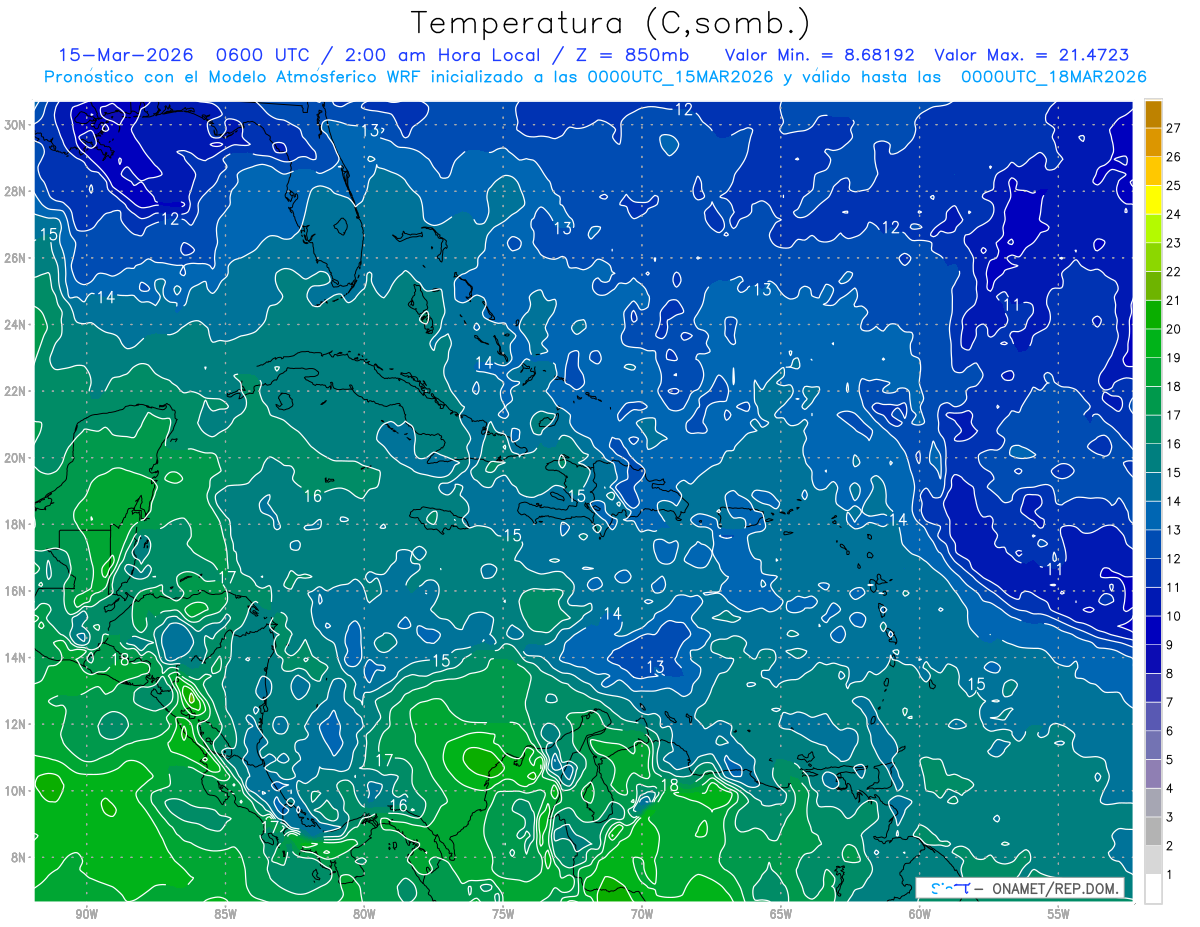Click the "Valor Min. = 8.68192" readout
This screenshot has height=927, width=1200.
coord(822,55)
